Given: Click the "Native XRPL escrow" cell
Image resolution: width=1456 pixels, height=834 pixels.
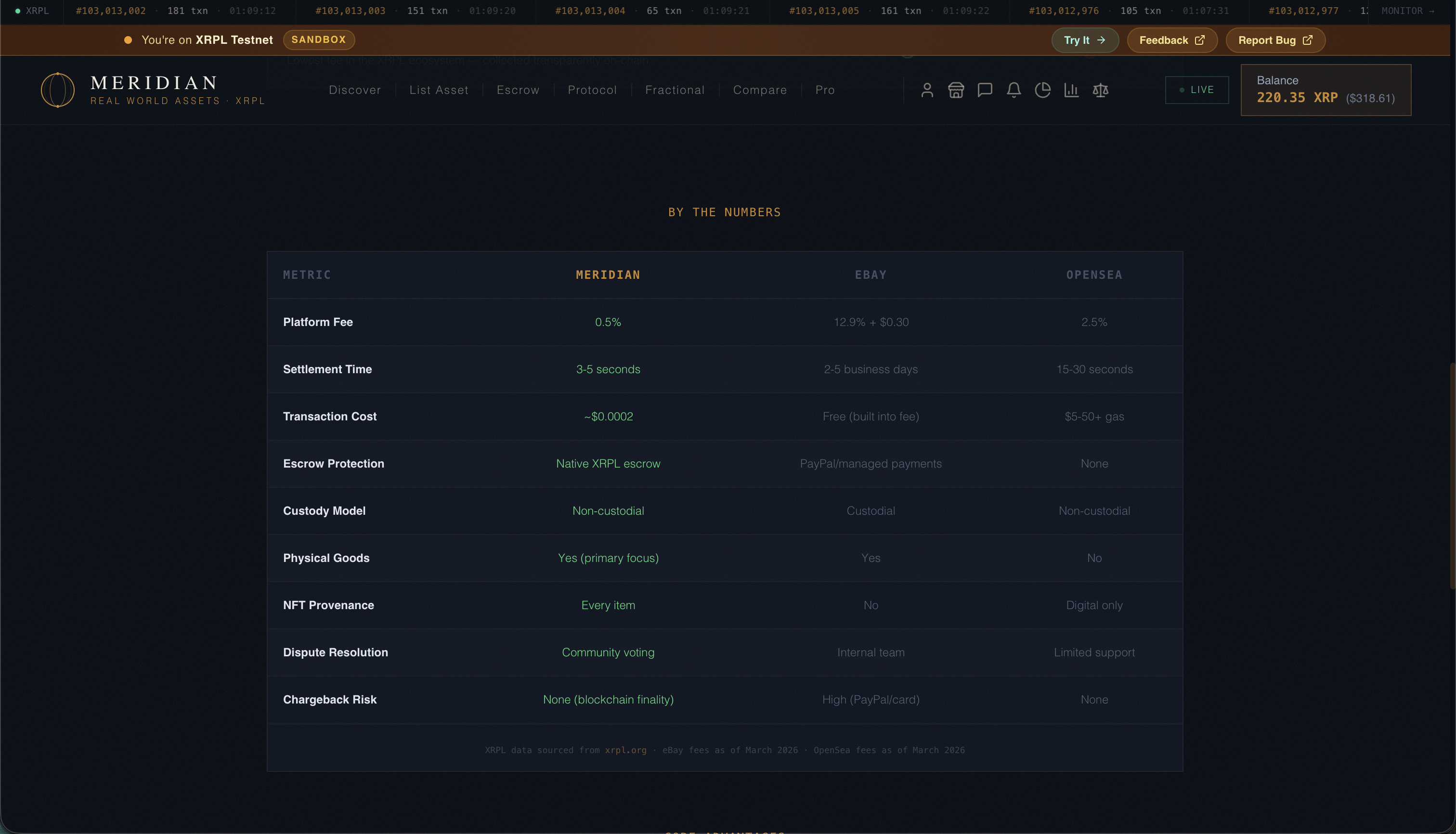Looking at the screenshot, I should click(x=608, y=464).
